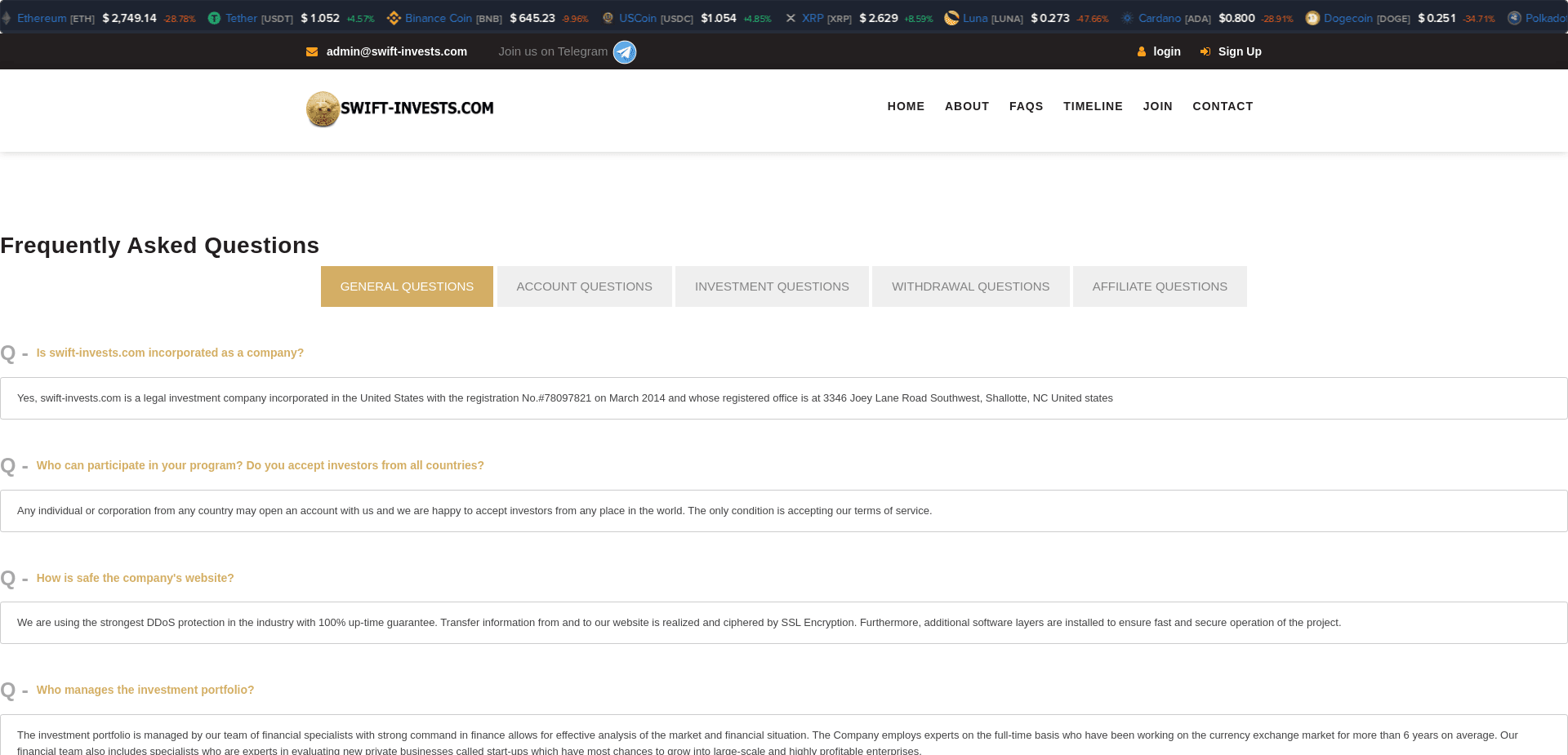Click the Tether coin icon in ticker
1568x755 pixels.
click(212, 18)
